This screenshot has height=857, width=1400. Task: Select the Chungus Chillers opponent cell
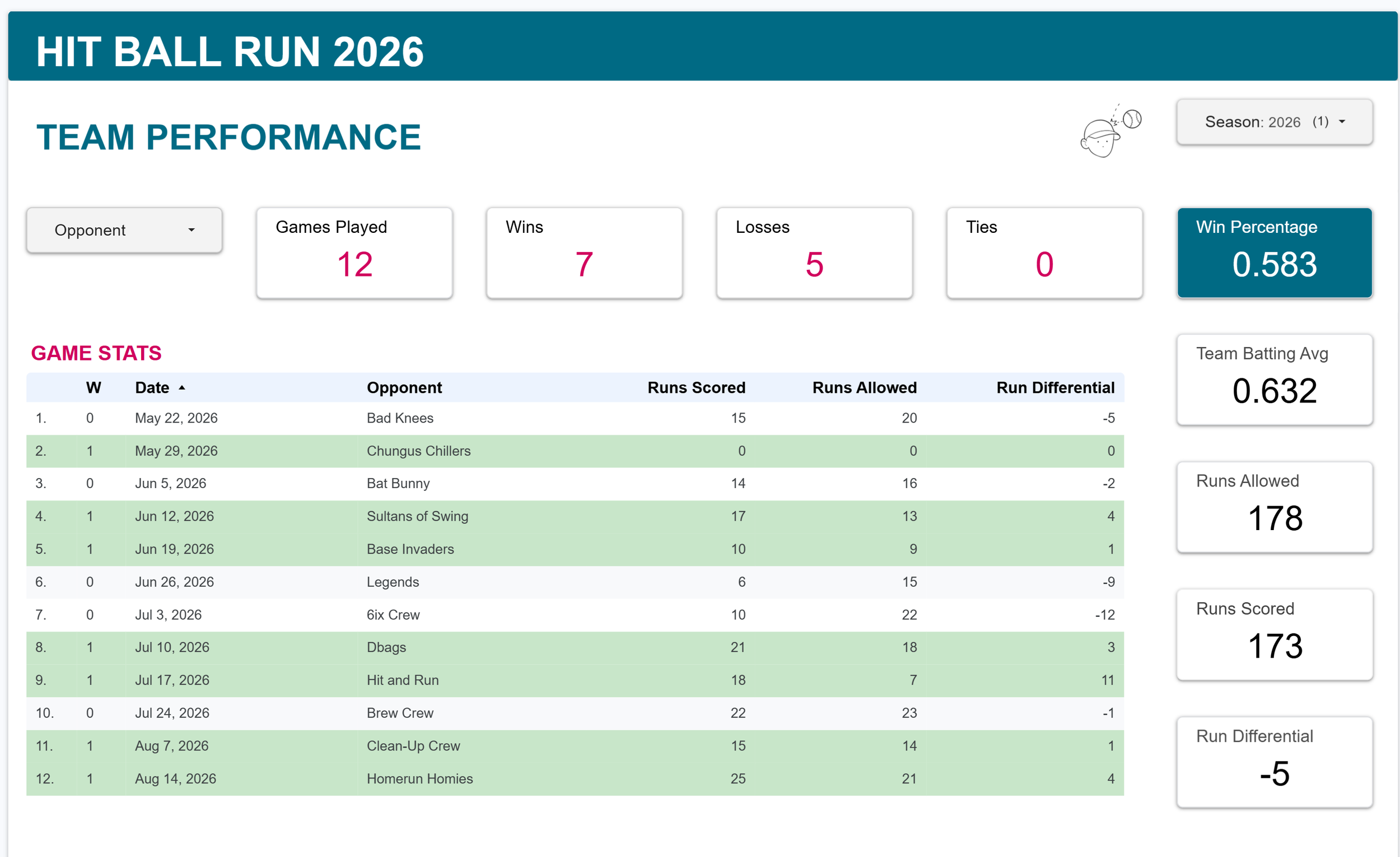tap(419, 451)
